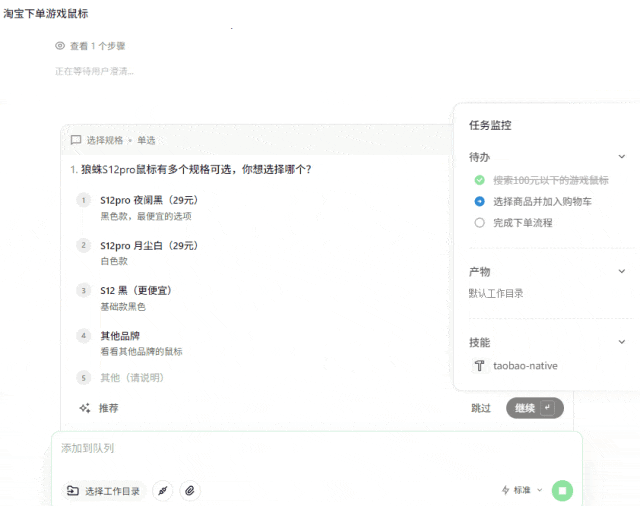The image size is (640, 506).
Task: Click completed check for 搜索100元以下的游戏鼠标
Action: tap(480, 180)
